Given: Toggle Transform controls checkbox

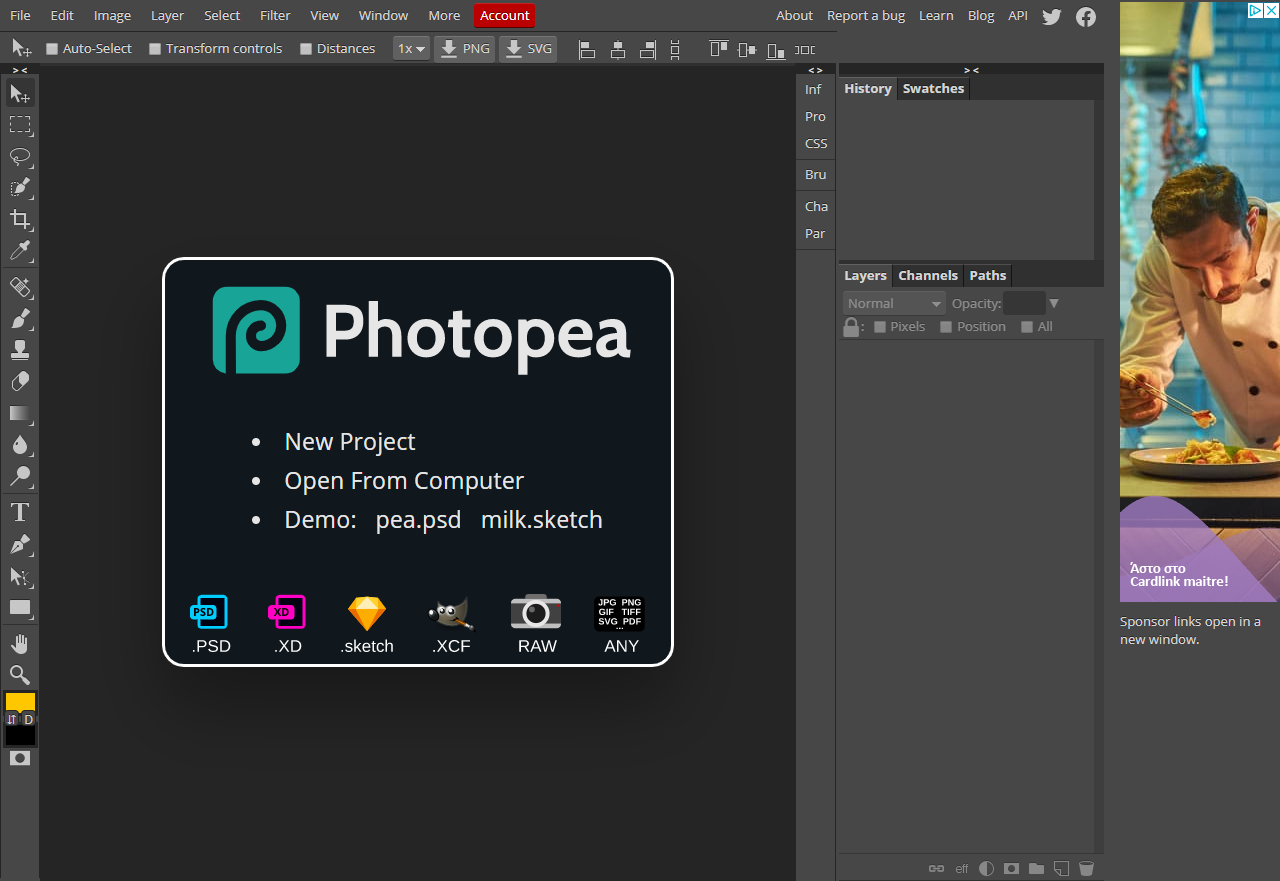Looking at the screenshot, I should pyautogui.click(x=155, y=49).
